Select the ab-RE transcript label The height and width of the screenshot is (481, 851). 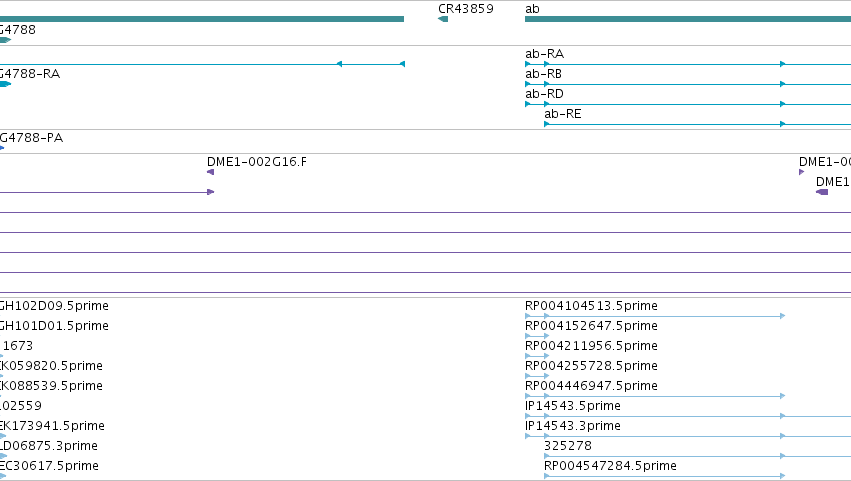coord(563,114)
